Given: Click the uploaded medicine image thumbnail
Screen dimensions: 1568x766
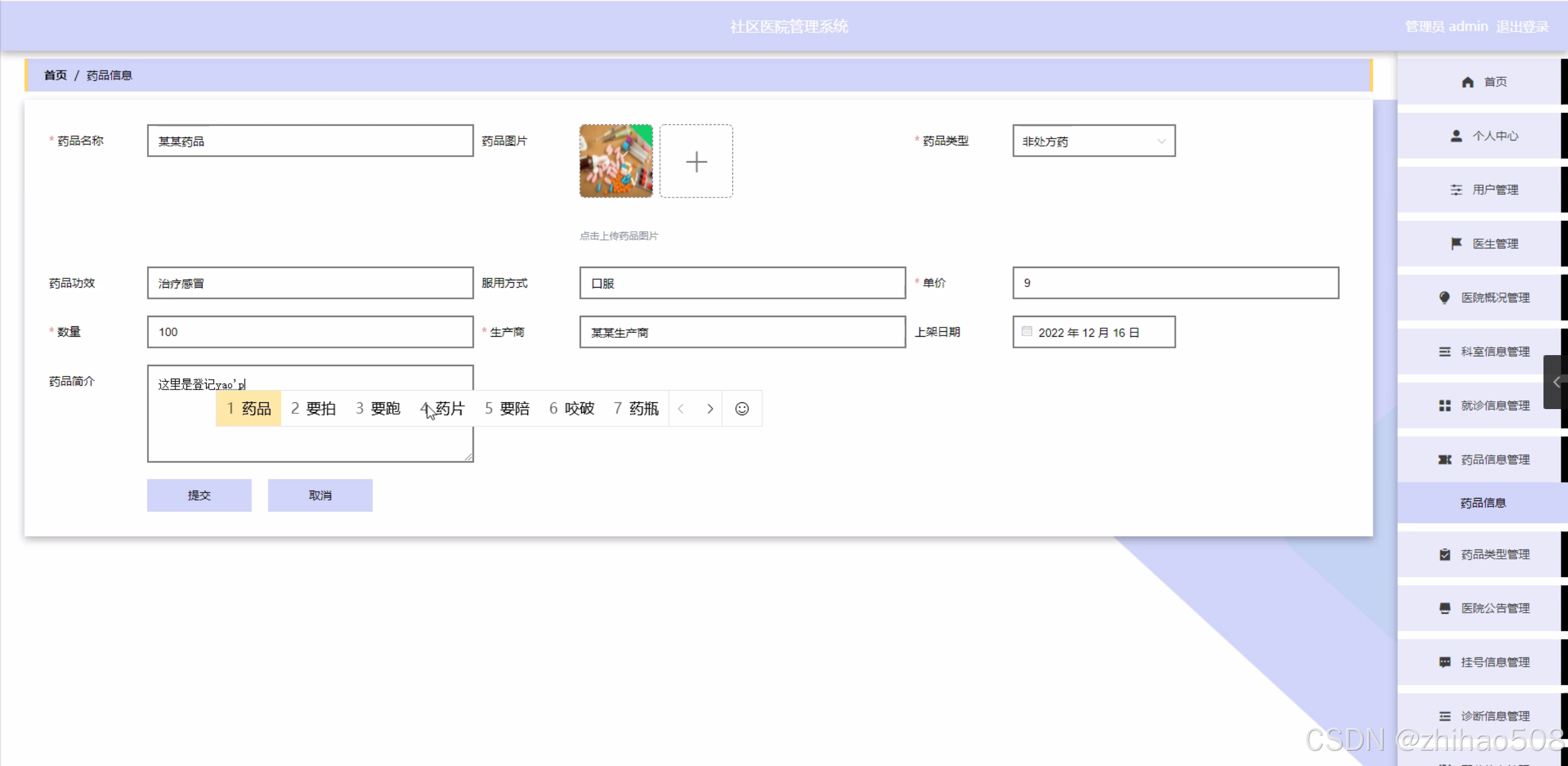Looking at the screenshot, I should [615, 161].
